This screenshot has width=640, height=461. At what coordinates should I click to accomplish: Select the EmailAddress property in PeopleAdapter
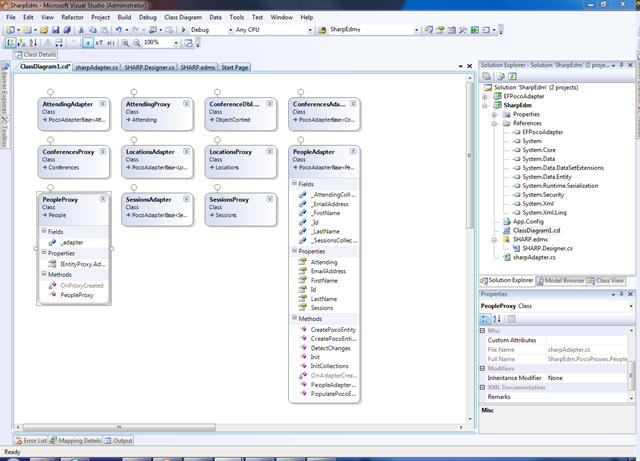[x=328, y=271]
